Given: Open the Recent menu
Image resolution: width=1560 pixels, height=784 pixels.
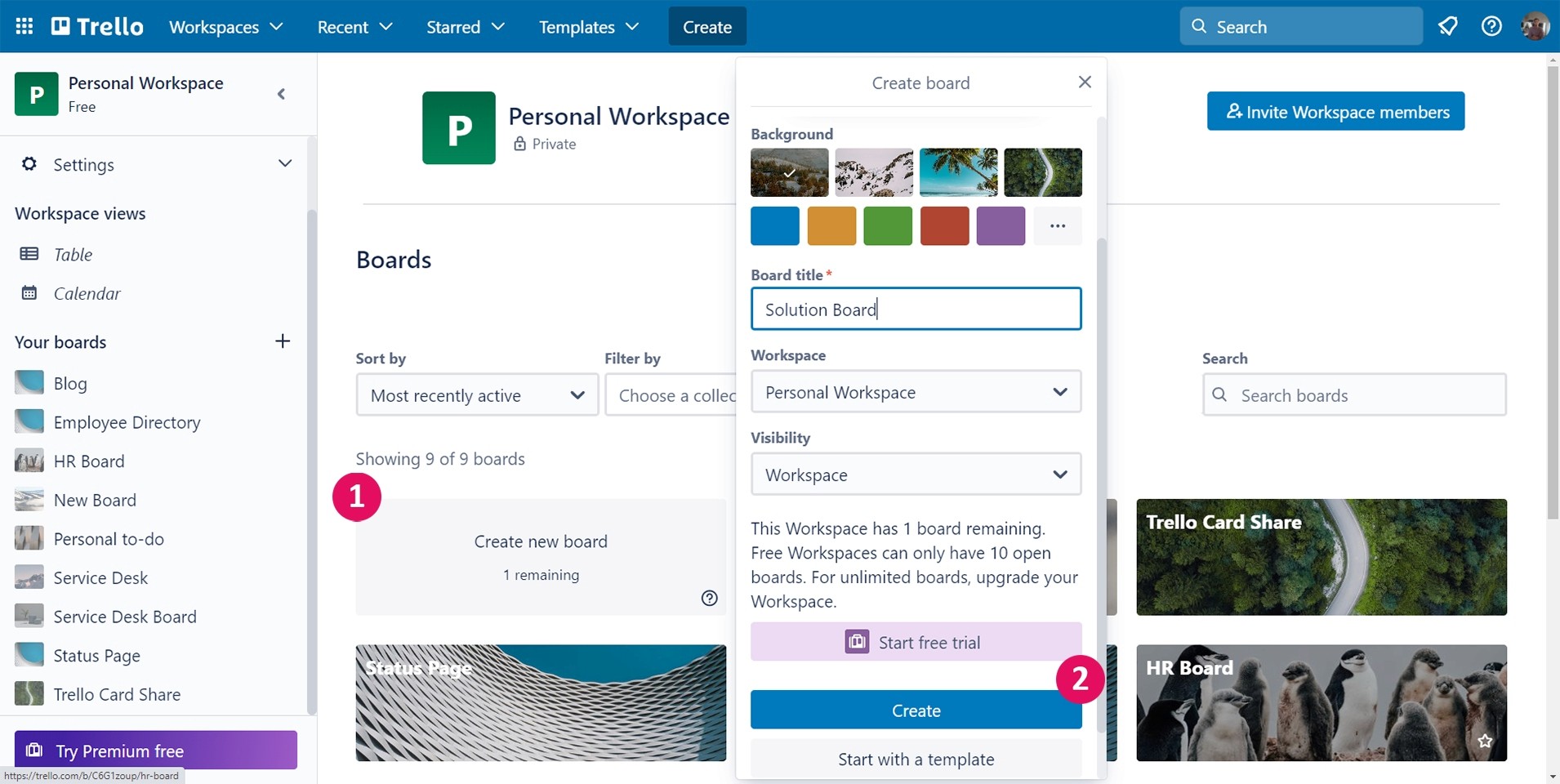Looking at the screenshot, I should click(354, 26).
